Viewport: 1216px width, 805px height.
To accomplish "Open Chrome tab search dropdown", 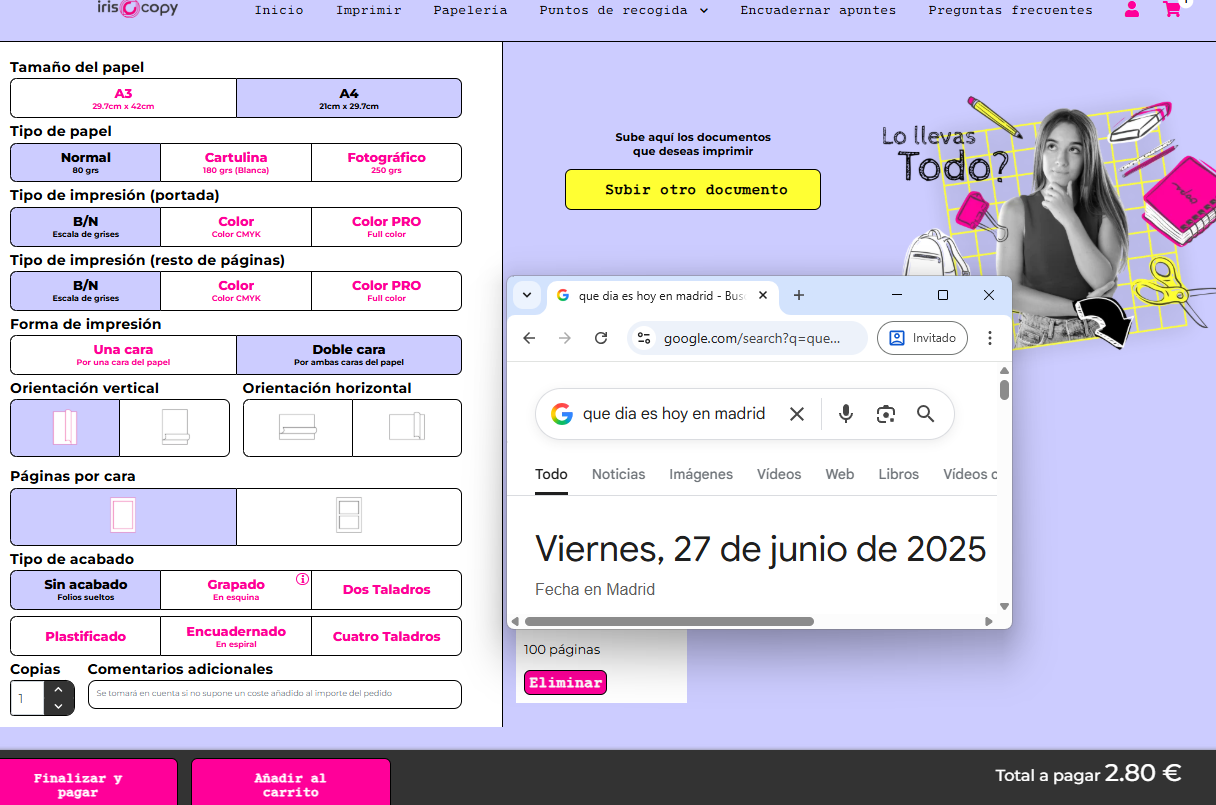I will 527,295.
